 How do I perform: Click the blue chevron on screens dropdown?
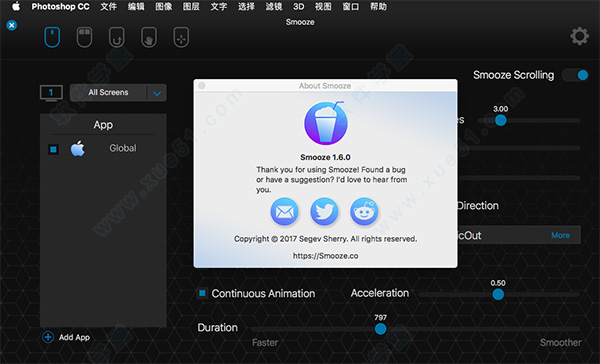click(x=157, y=93)
